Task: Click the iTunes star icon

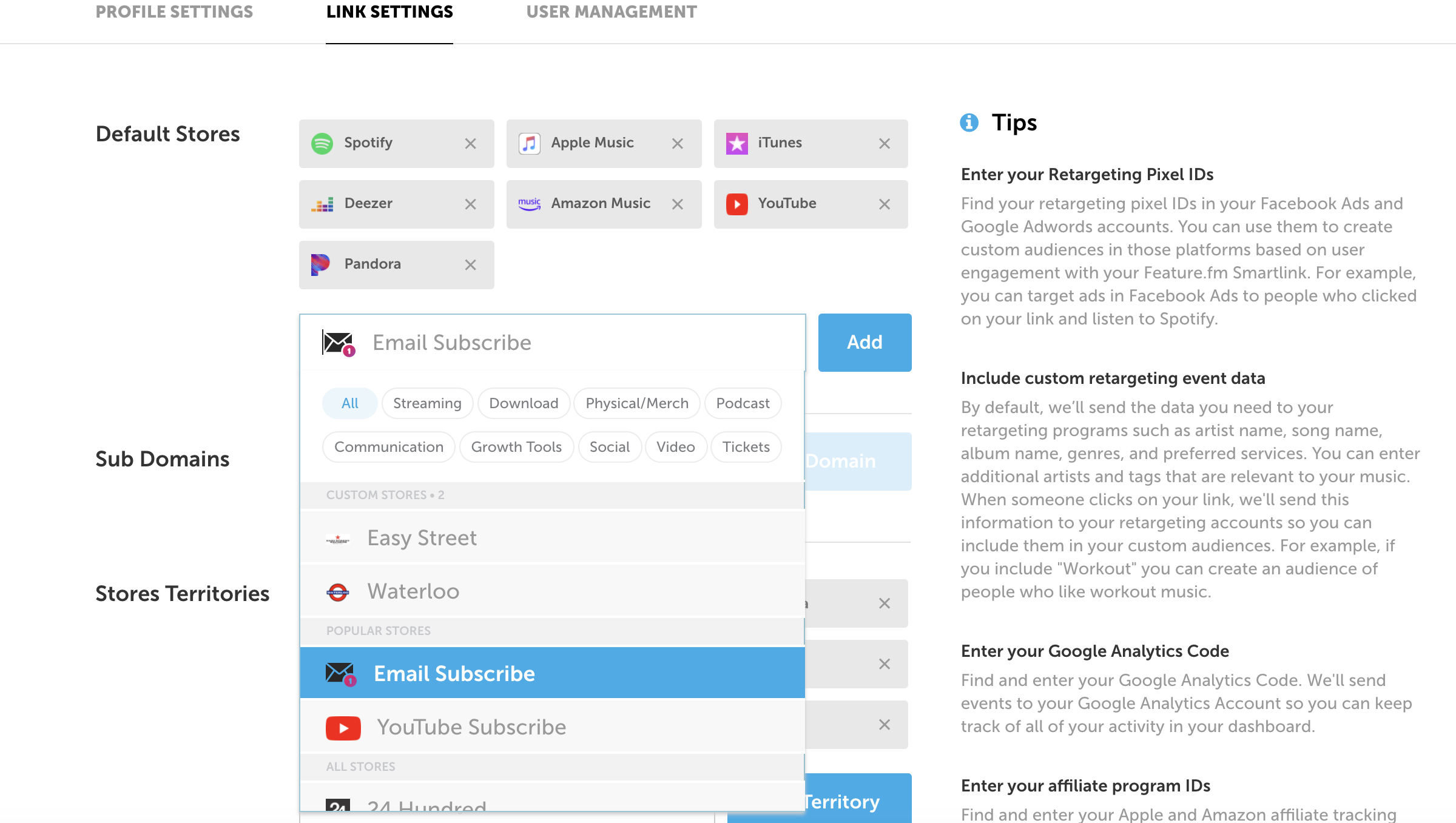Action: (737, 144)
